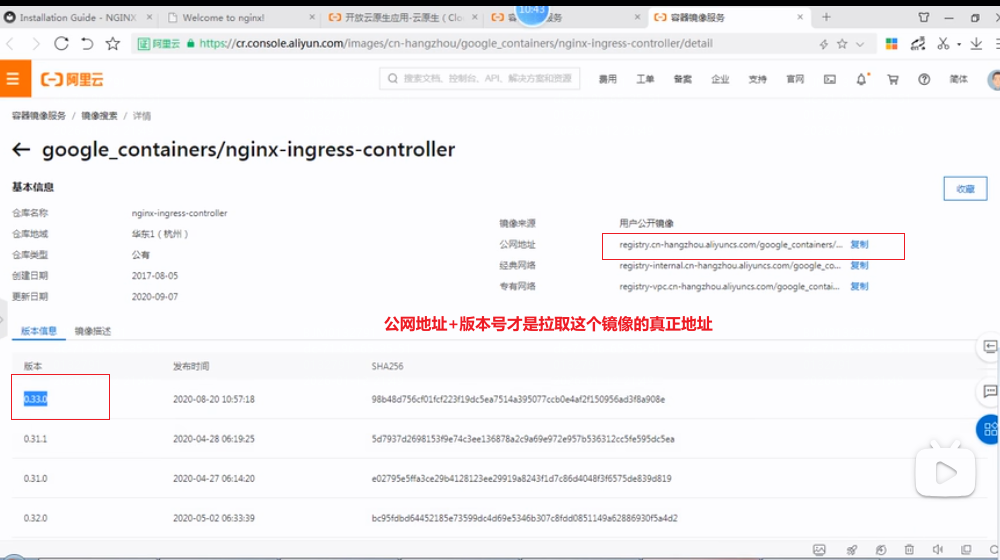Click the lightning speed-mode icon in address bar
This screenshot has width=1000, height=560.
(x=823, y=44)
